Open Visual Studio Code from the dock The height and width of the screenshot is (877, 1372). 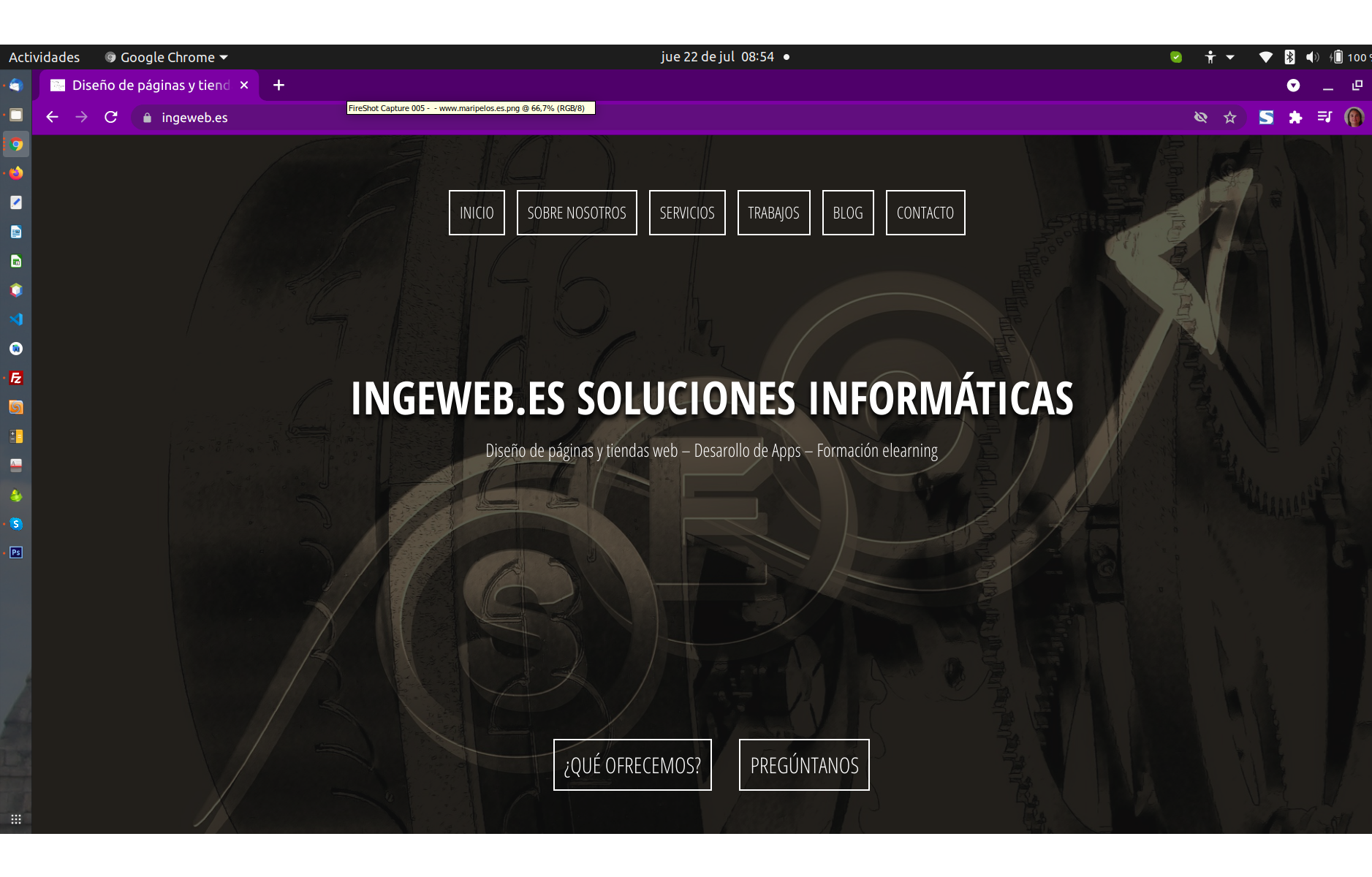tap(16, 319)
